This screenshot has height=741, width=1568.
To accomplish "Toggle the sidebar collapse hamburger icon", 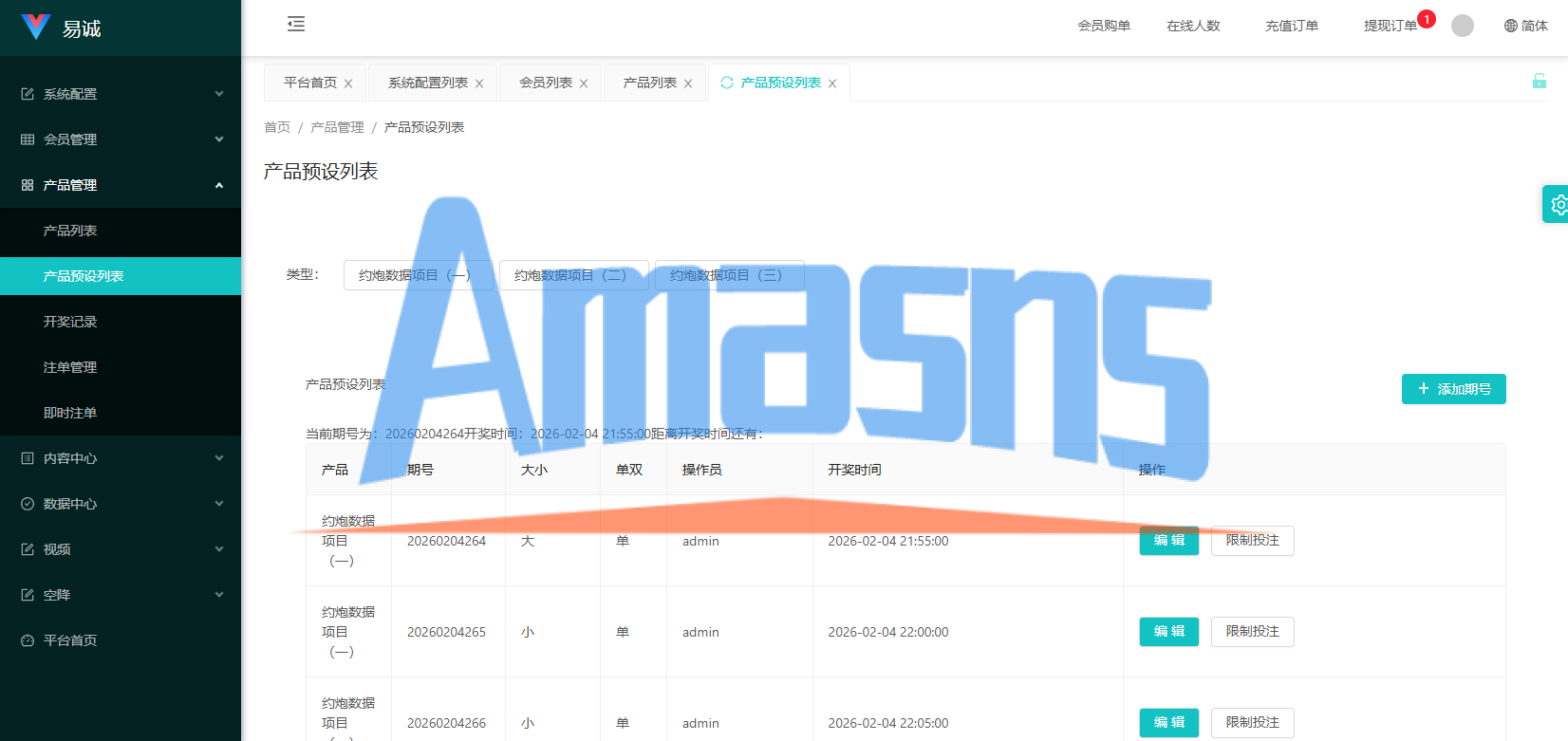I will 296,24.
